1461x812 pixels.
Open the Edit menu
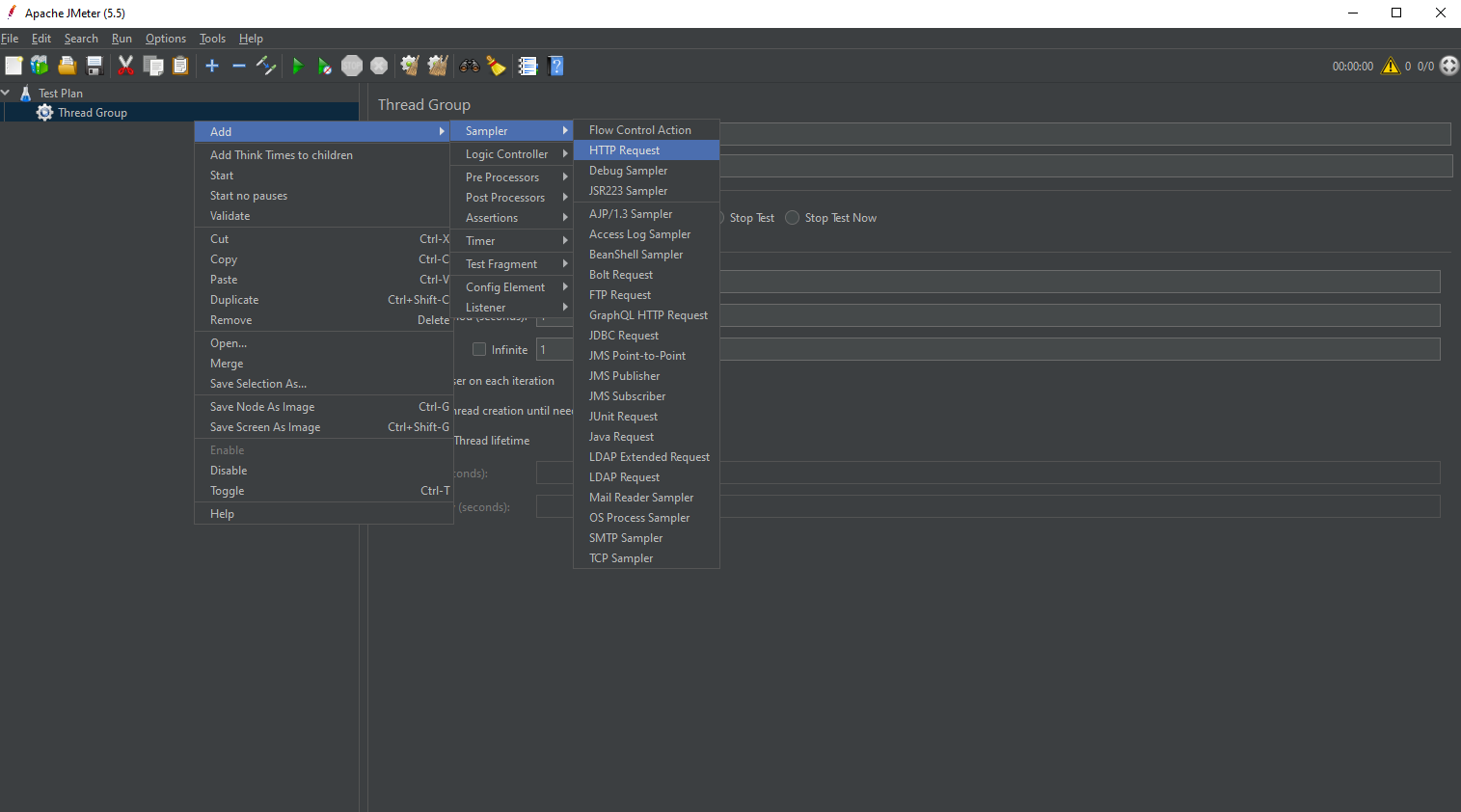pos(41,39)
